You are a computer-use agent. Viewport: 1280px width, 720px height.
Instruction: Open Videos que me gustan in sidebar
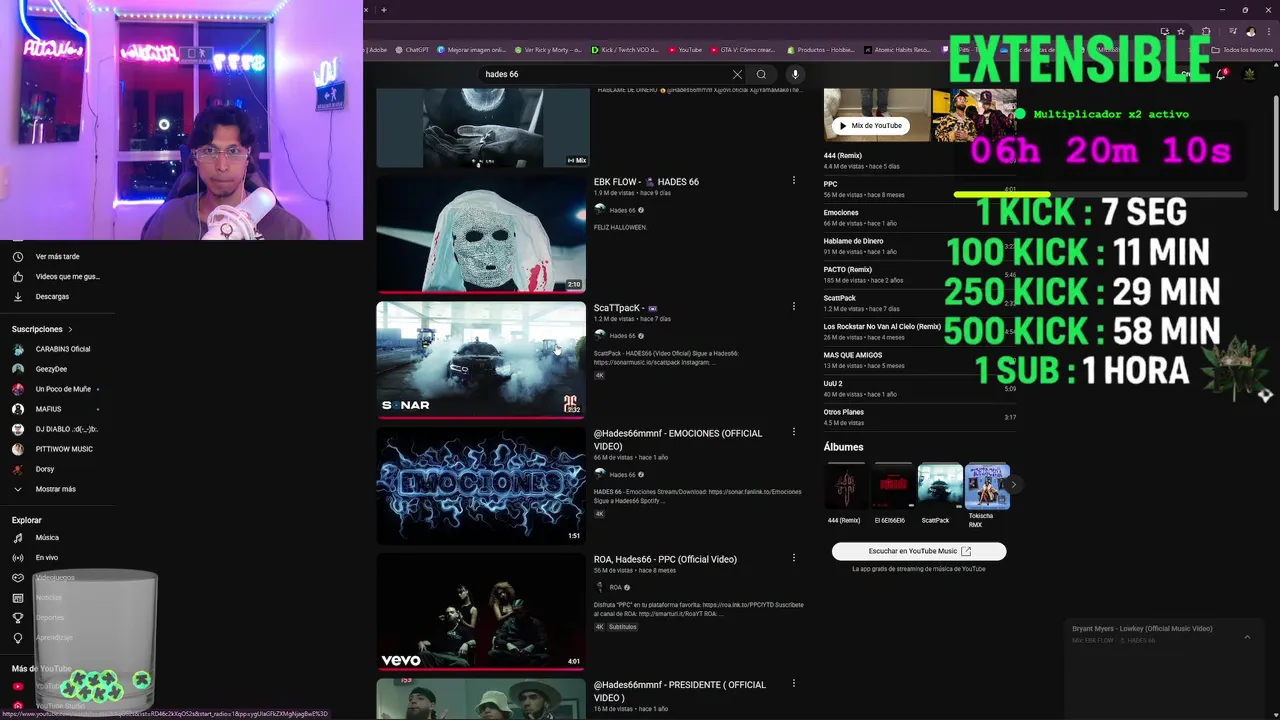coord(56,277)
